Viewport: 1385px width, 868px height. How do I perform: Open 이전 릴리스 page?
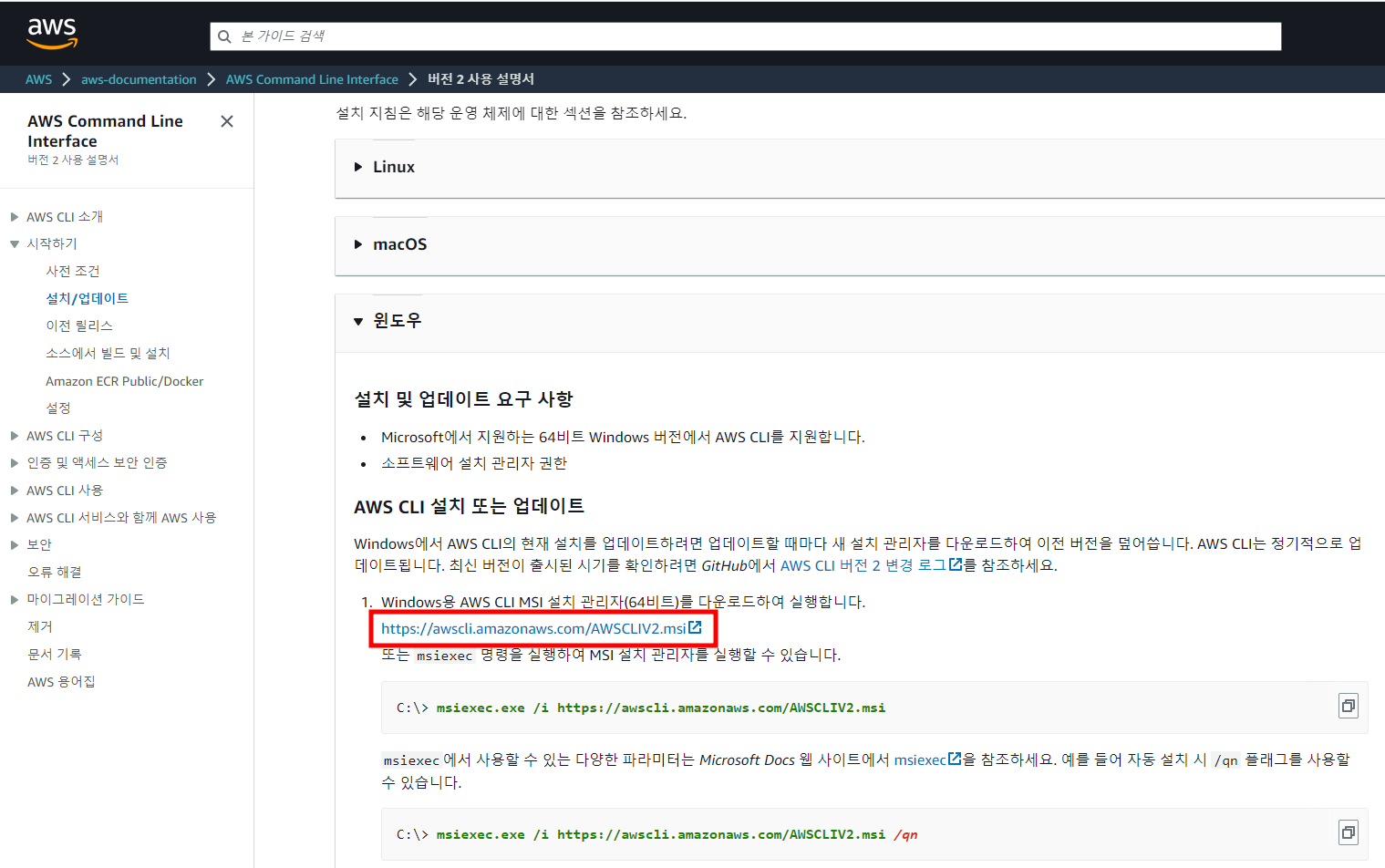pyautogui.click(x=79, y=325)
